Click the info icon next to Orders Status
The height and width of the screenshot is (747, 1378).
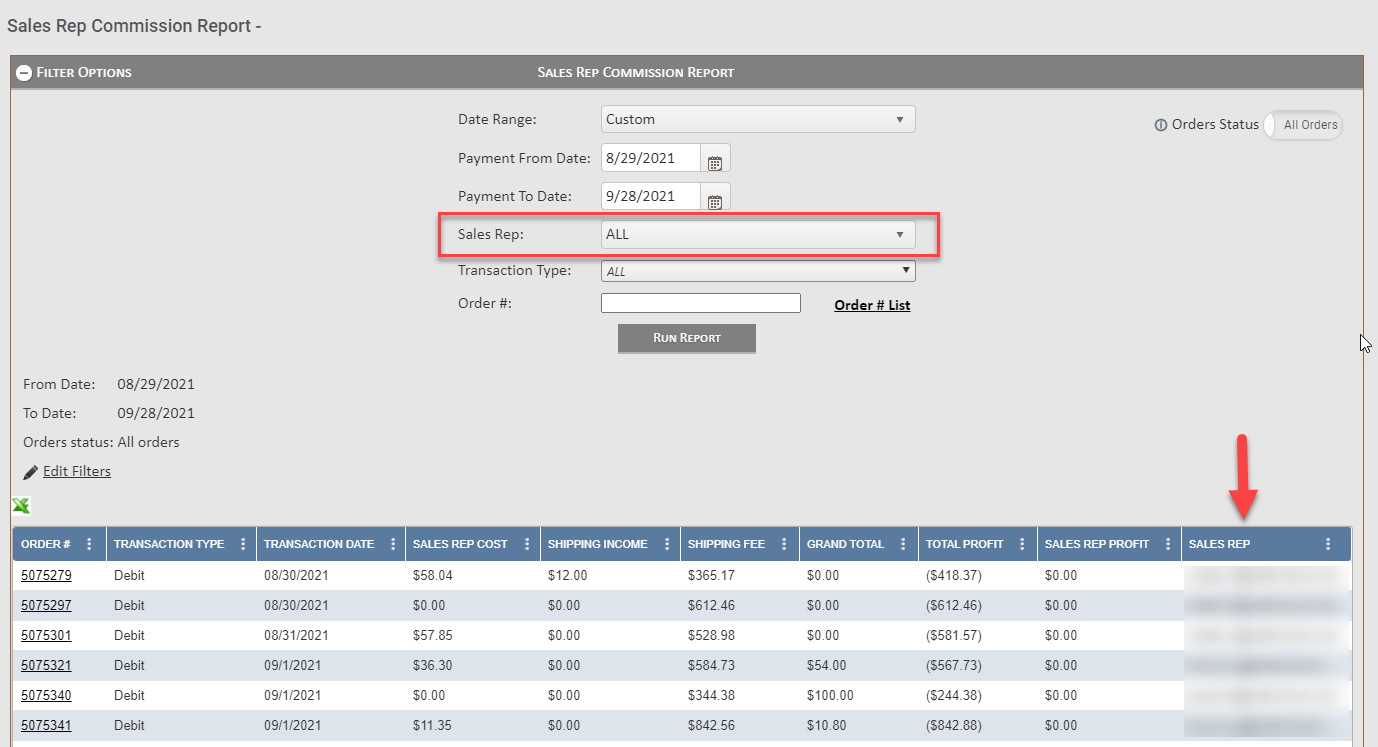click(x=1159, y=125)
